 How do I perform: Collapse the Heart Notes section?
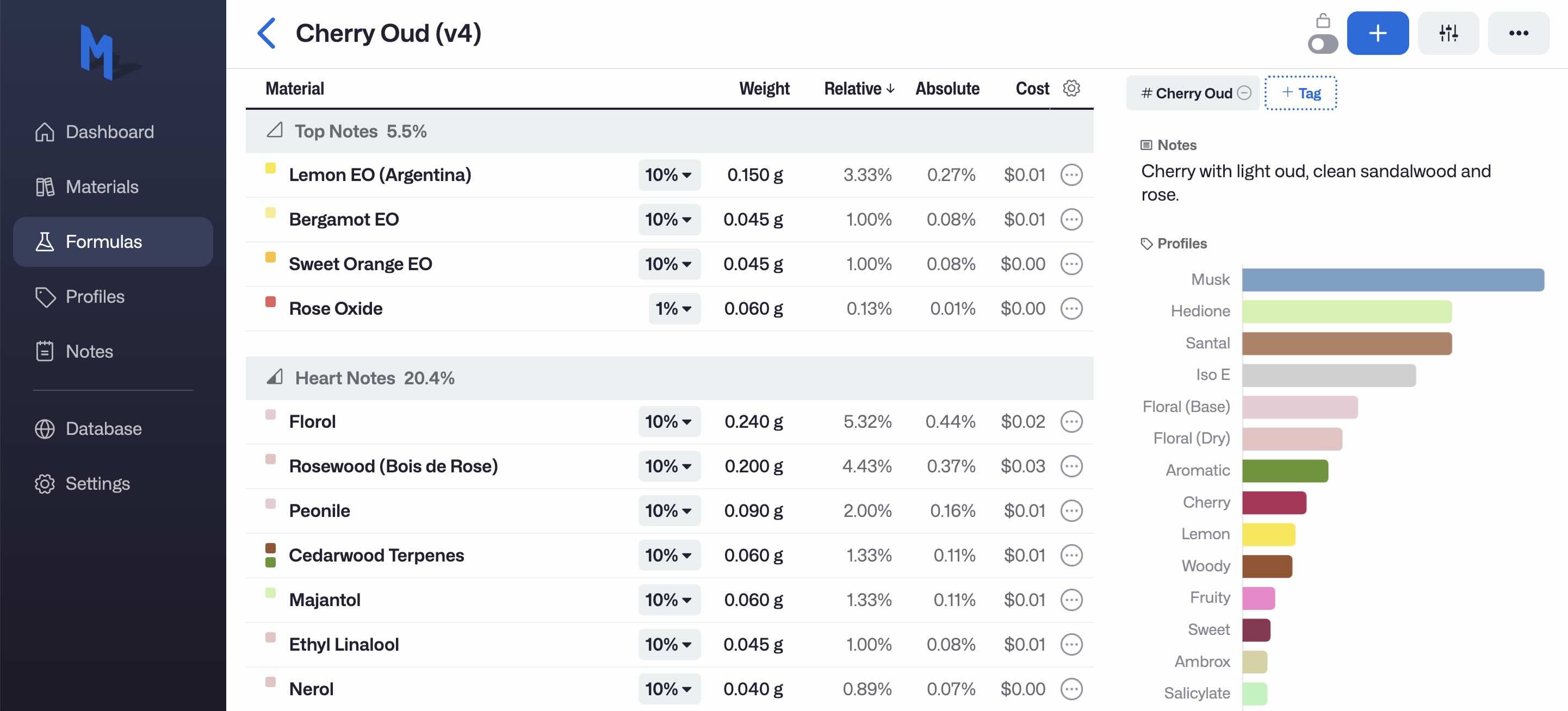(275, 378)
